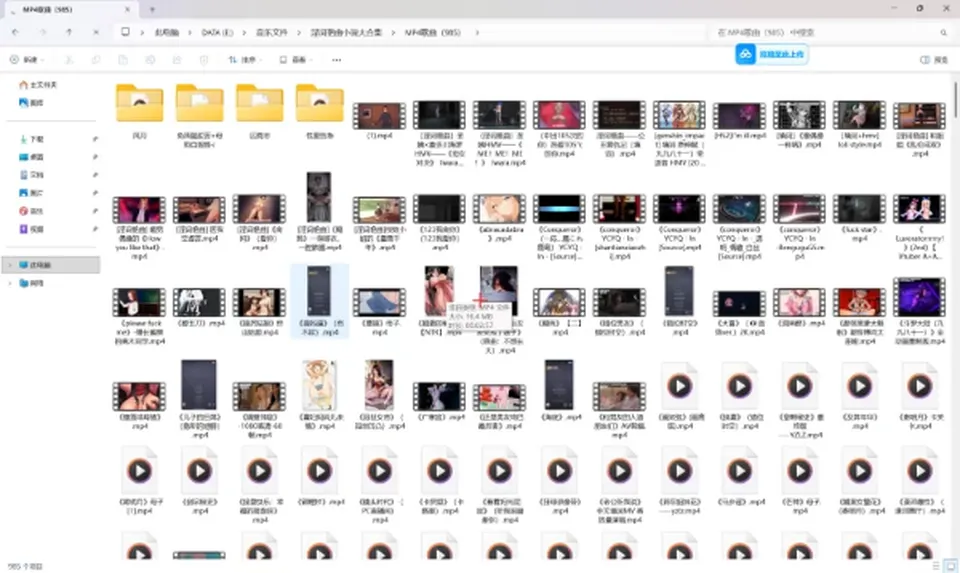This screenshot has width=960, height=573.
Task: Open Documents in the sidebar
Action: click(32, 174)
